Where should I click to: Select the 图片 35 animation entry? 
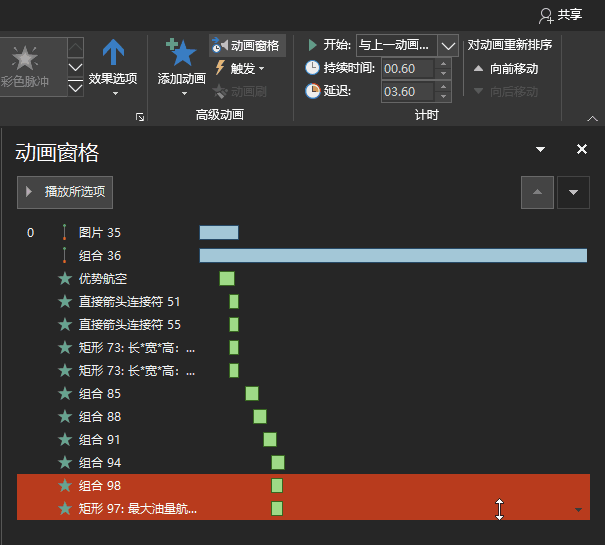(x=100, y=232)
